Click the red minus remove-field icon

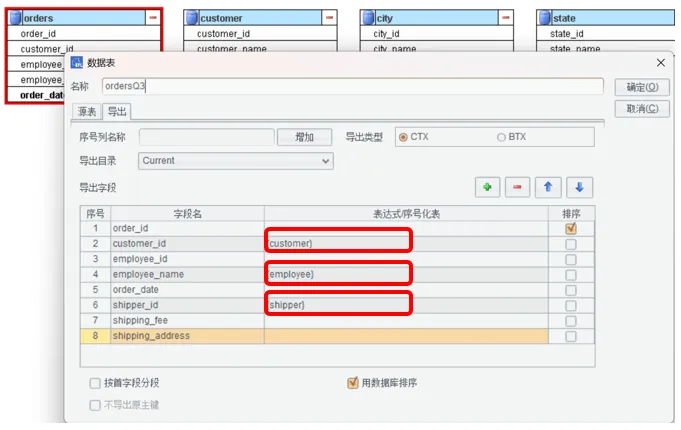tap(517, 187)
